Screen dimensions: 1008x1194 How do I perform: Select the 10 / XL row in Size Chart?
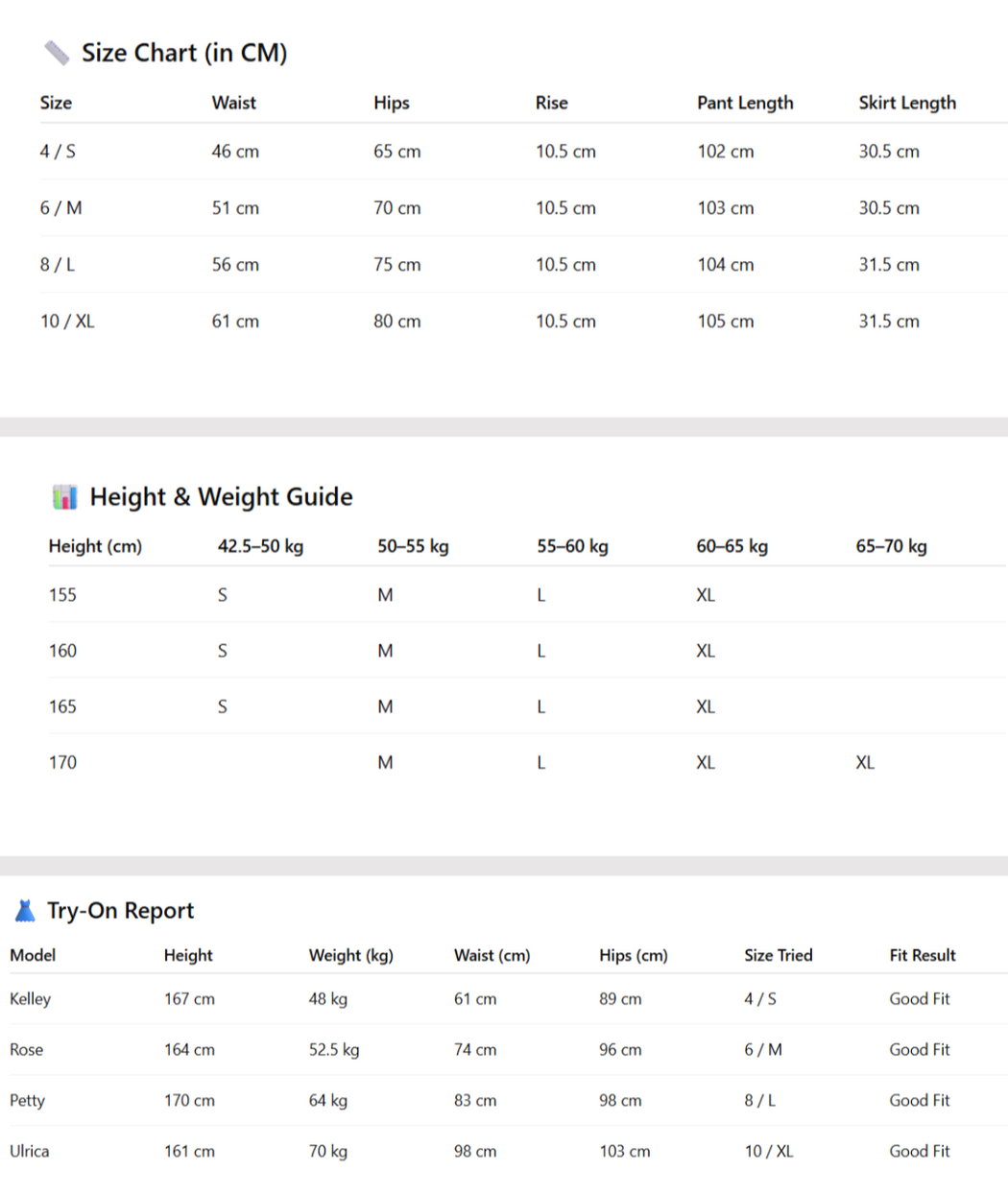tap(67, 322)
